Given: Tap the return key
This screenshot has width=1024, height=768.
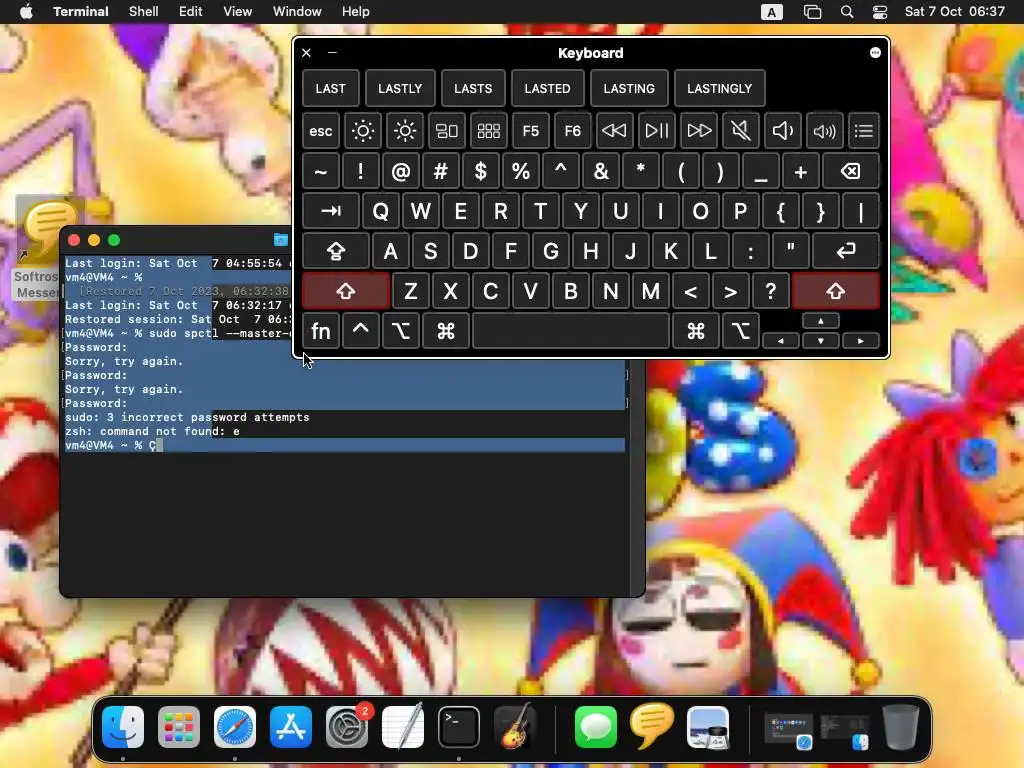Looking at the screenshot, I should tap(846, 251).
